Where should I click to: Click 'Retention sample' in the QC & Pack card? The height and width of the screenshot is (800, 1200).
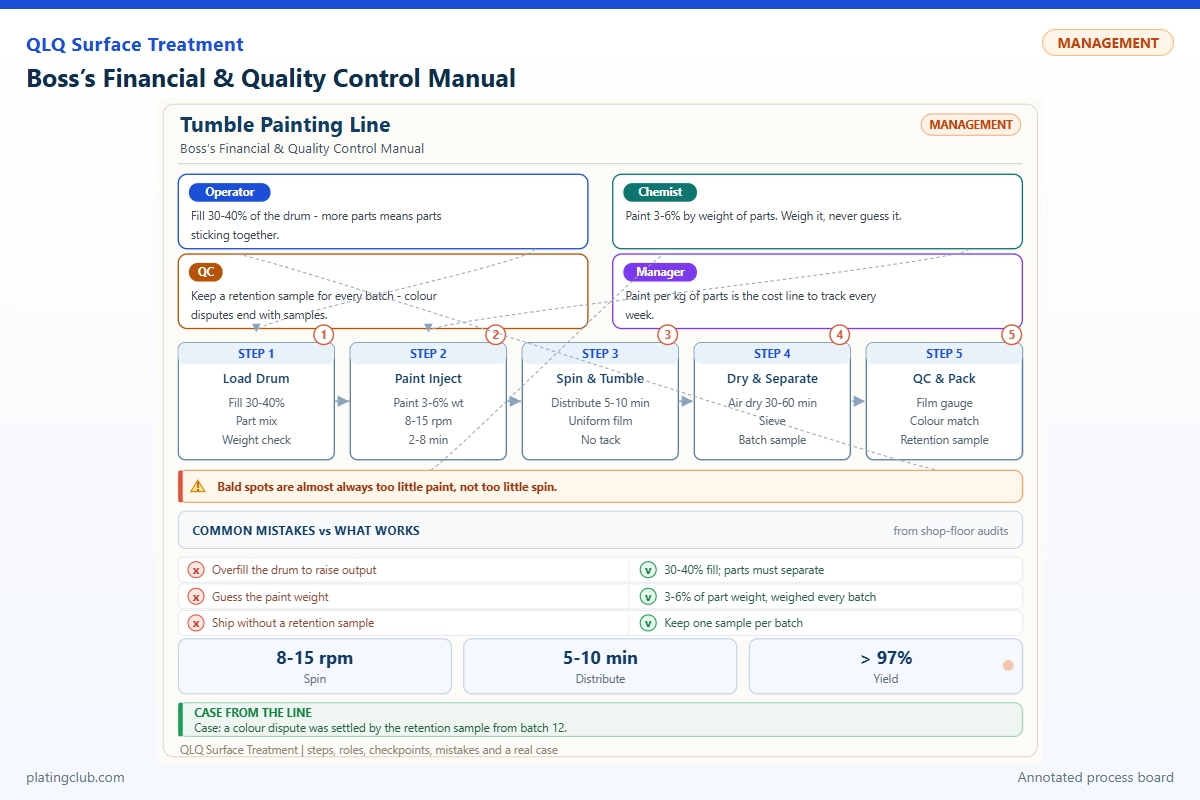pyautogui.click(x=944, y=440)
